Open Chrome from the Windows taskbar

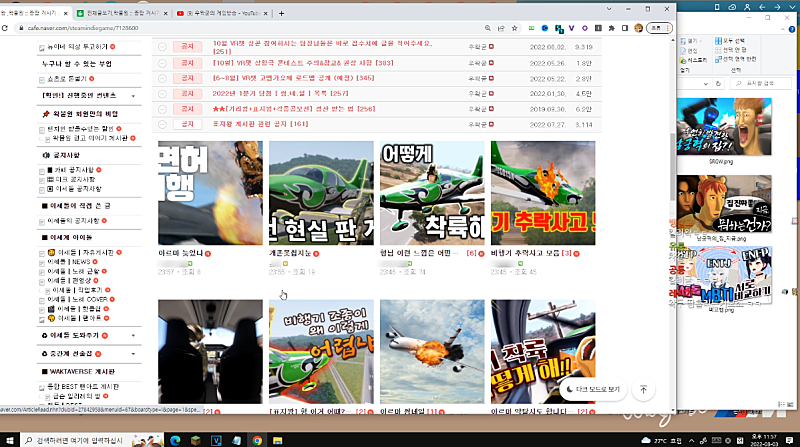(257, 439)
